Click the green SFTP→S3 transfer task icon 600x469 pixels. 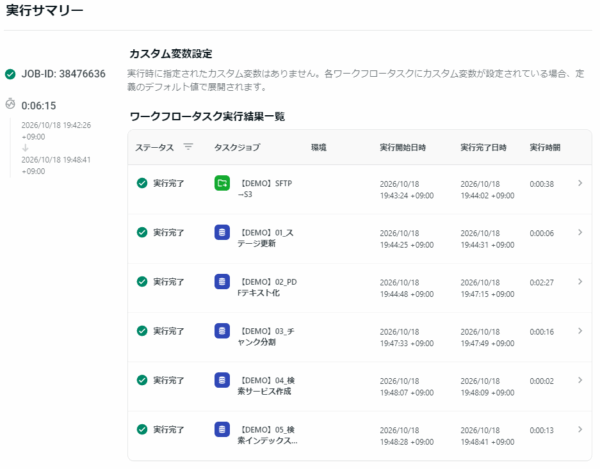[x=222, y=183]
